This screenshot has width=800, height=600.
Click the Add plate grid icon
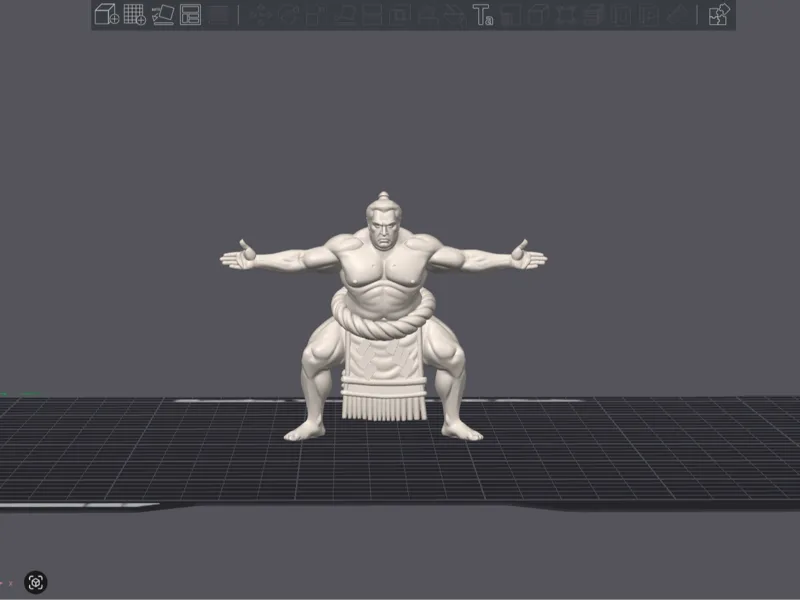[x=135, y=14]
